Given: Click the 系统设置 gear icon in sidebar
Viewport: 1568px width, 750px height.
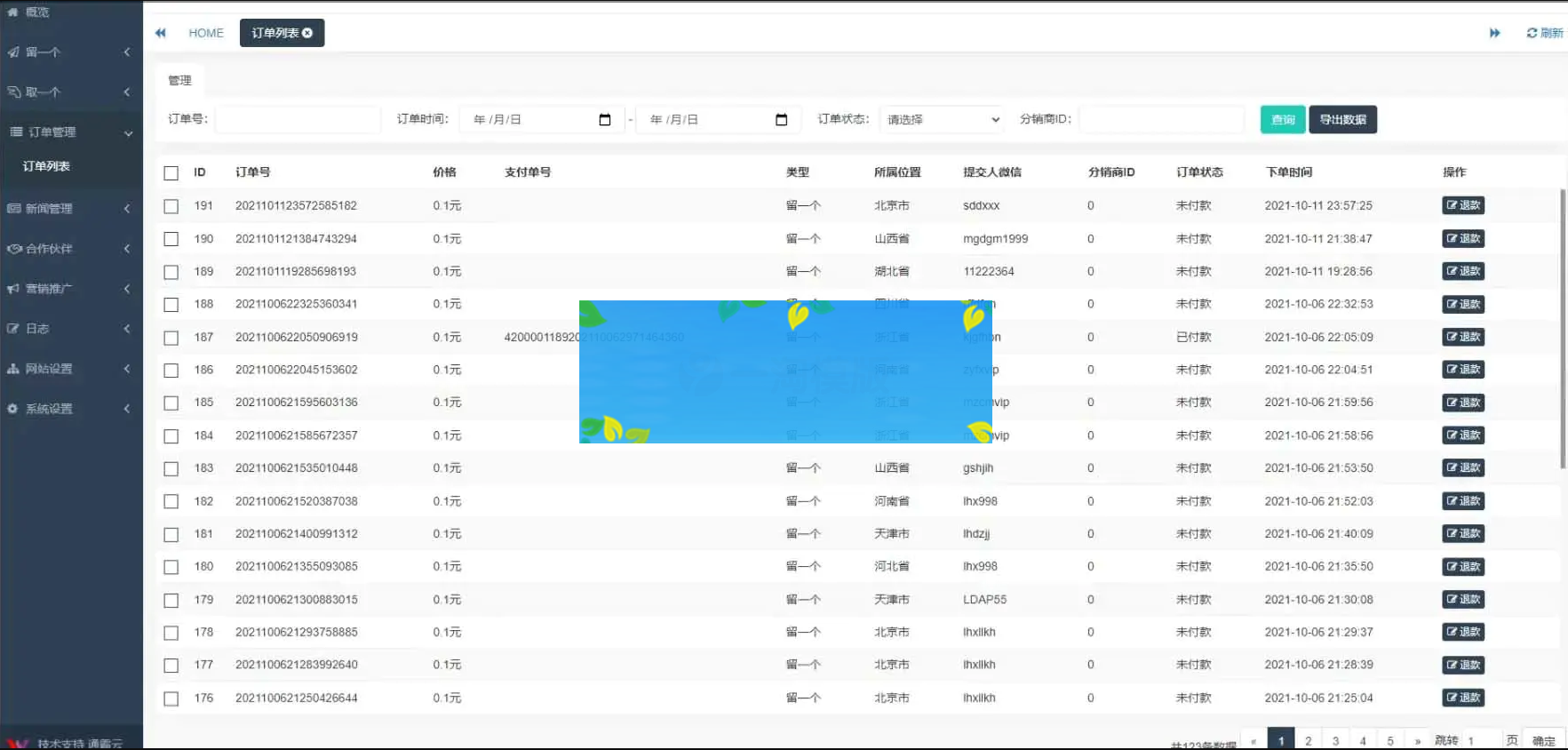Looking at the screenshot, I should tap(13, 409).
